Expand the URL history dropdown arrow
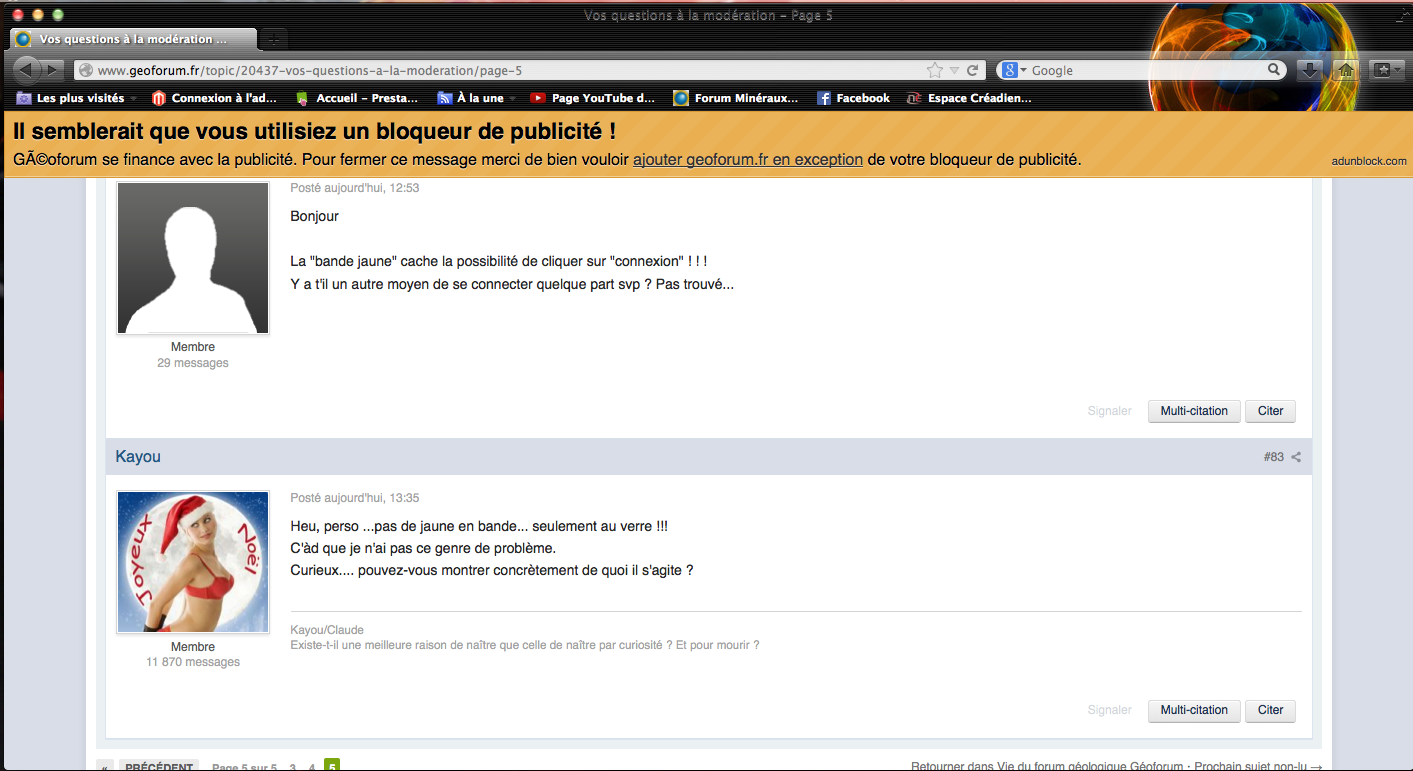Image resolution: width=1413 pixels, height=771 pixels. click(954, 70)
